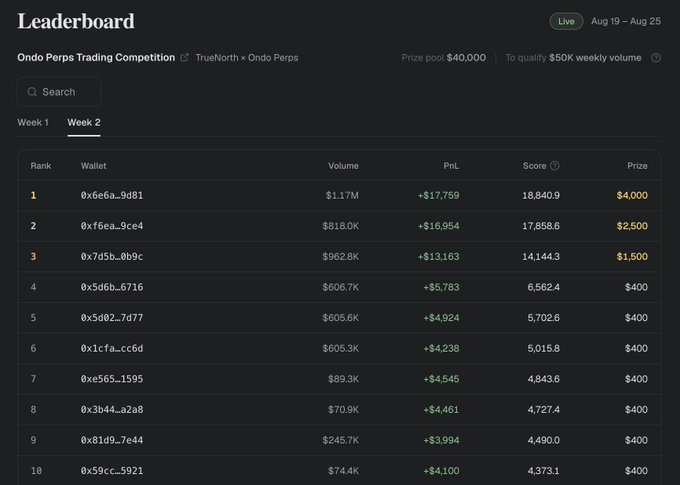Click the 4,490.0 score value
This screenshot has height=485, width=680.
point(543,440)
